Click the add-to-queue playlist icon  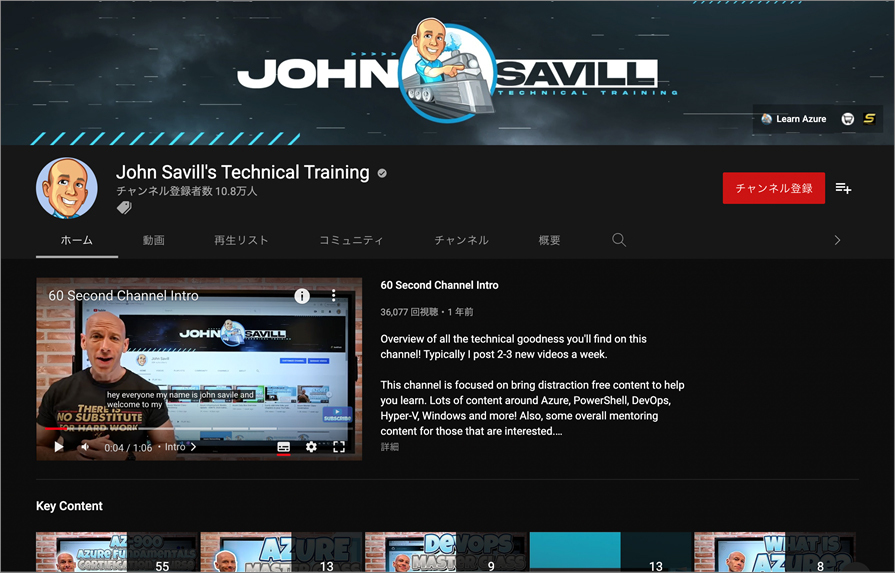pos(843,188)
